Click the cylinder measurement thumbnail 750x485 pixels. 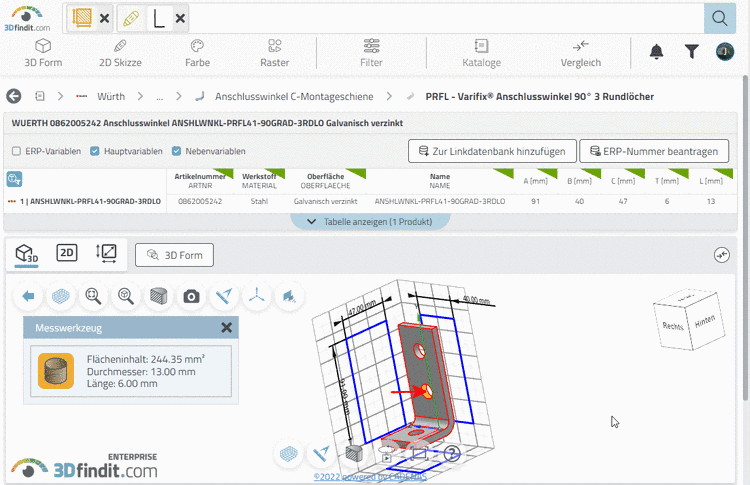[56, 371]
